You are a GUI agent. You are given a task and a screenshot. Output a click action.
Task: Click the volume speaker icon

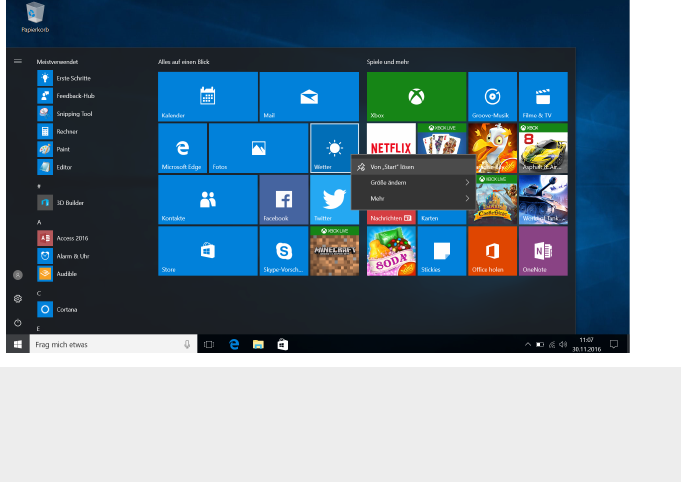(x=563, y=344)
